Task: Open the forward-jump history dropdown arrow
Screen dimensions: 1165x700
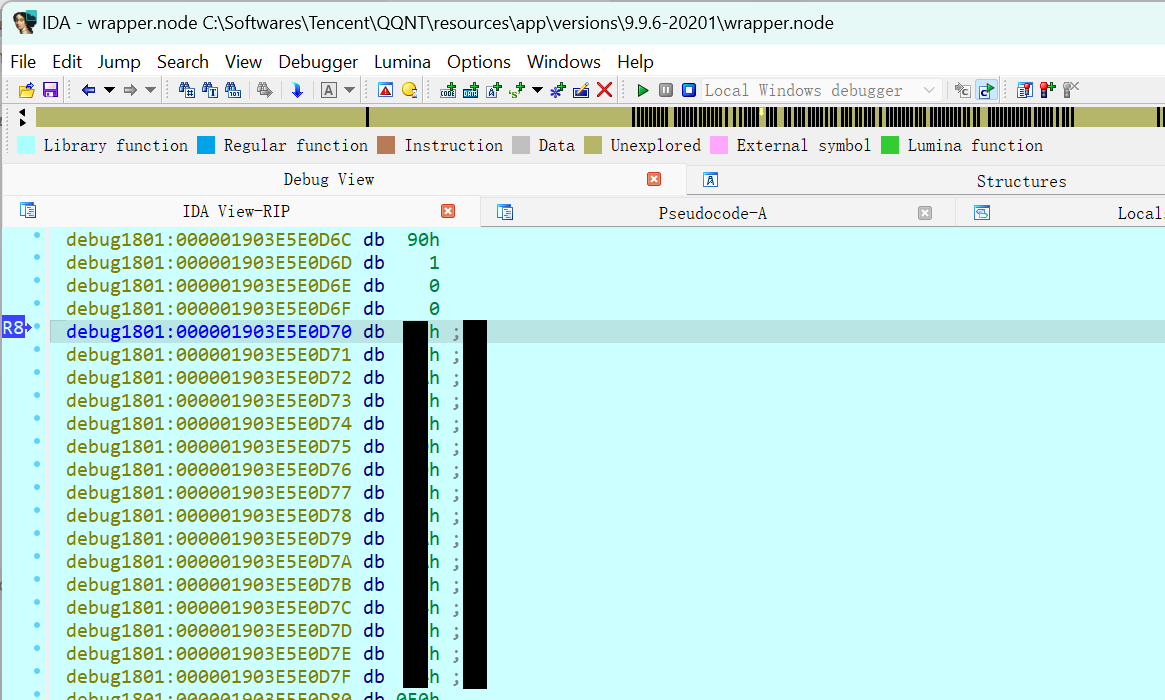Action: 150,91
